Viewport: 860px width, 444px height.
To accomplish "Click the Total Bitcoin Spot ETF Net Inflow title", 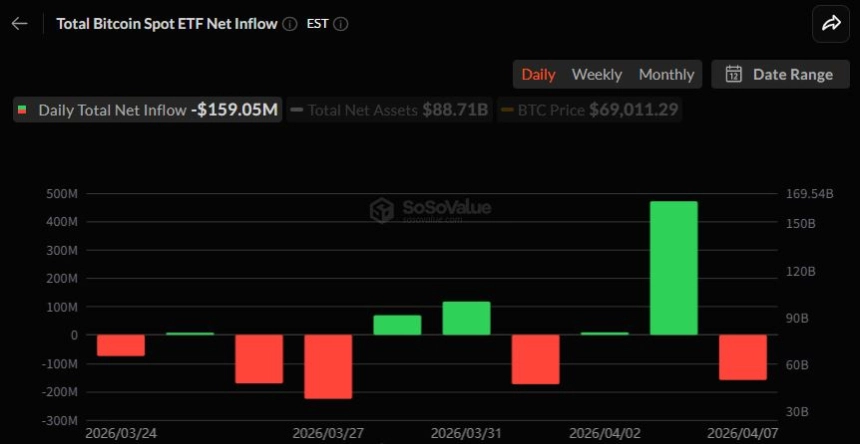I will (166, 23).
